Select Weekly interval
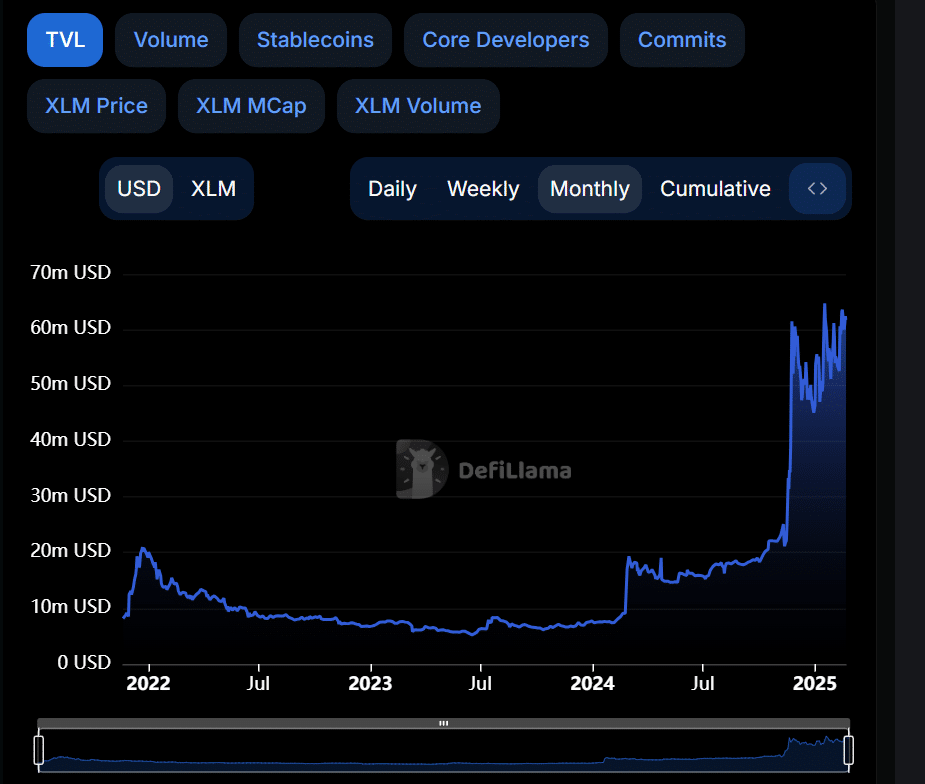The height and width of the screenshot is (784, 925). click(483, 189)
